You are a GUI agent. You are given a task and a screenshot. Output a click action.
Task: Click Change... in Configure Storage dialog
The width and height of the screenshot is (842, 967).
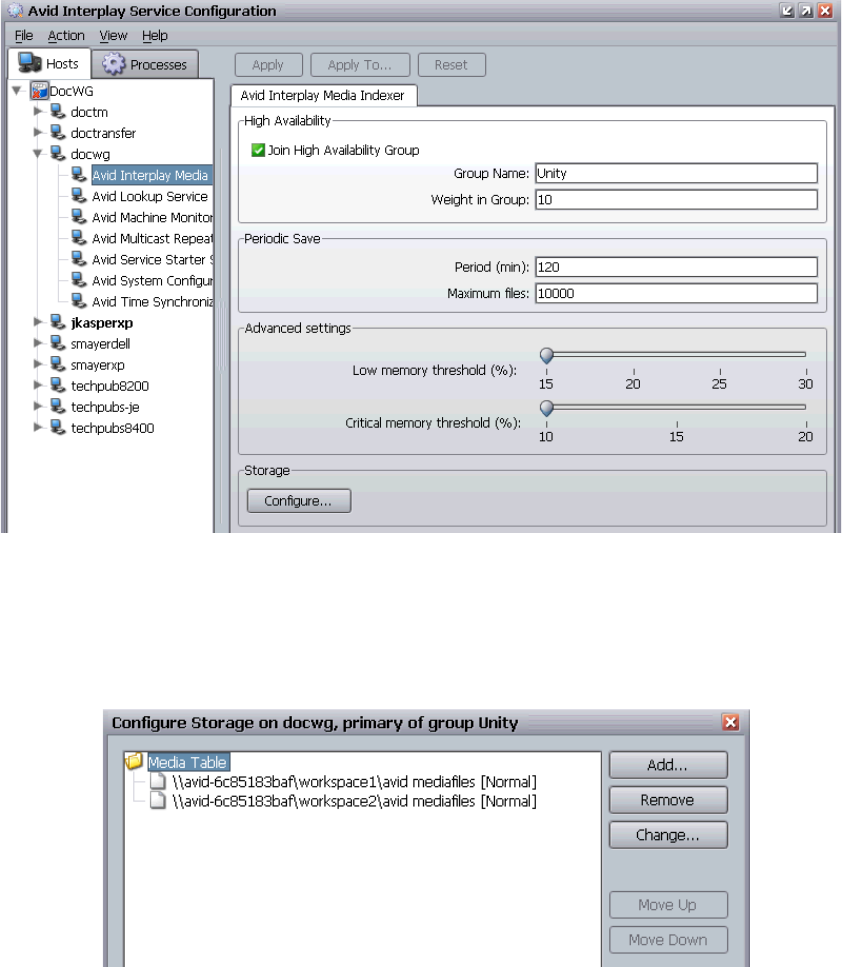[x=667, y=835]
